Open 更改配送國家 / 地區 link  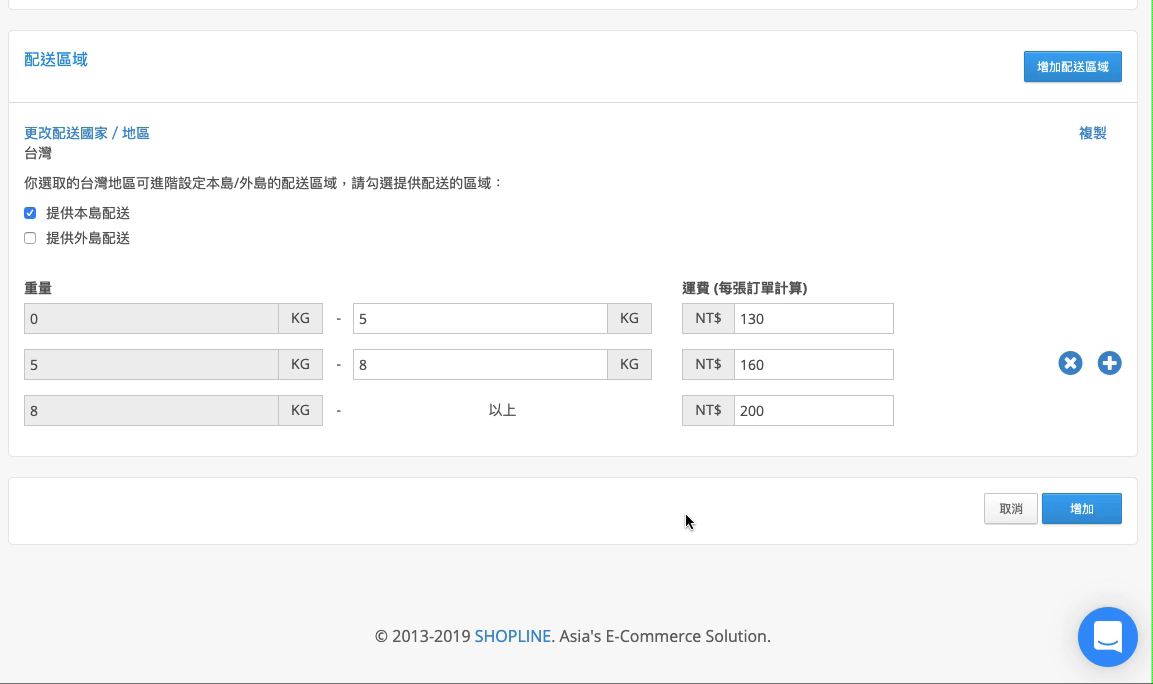(87, 133)
